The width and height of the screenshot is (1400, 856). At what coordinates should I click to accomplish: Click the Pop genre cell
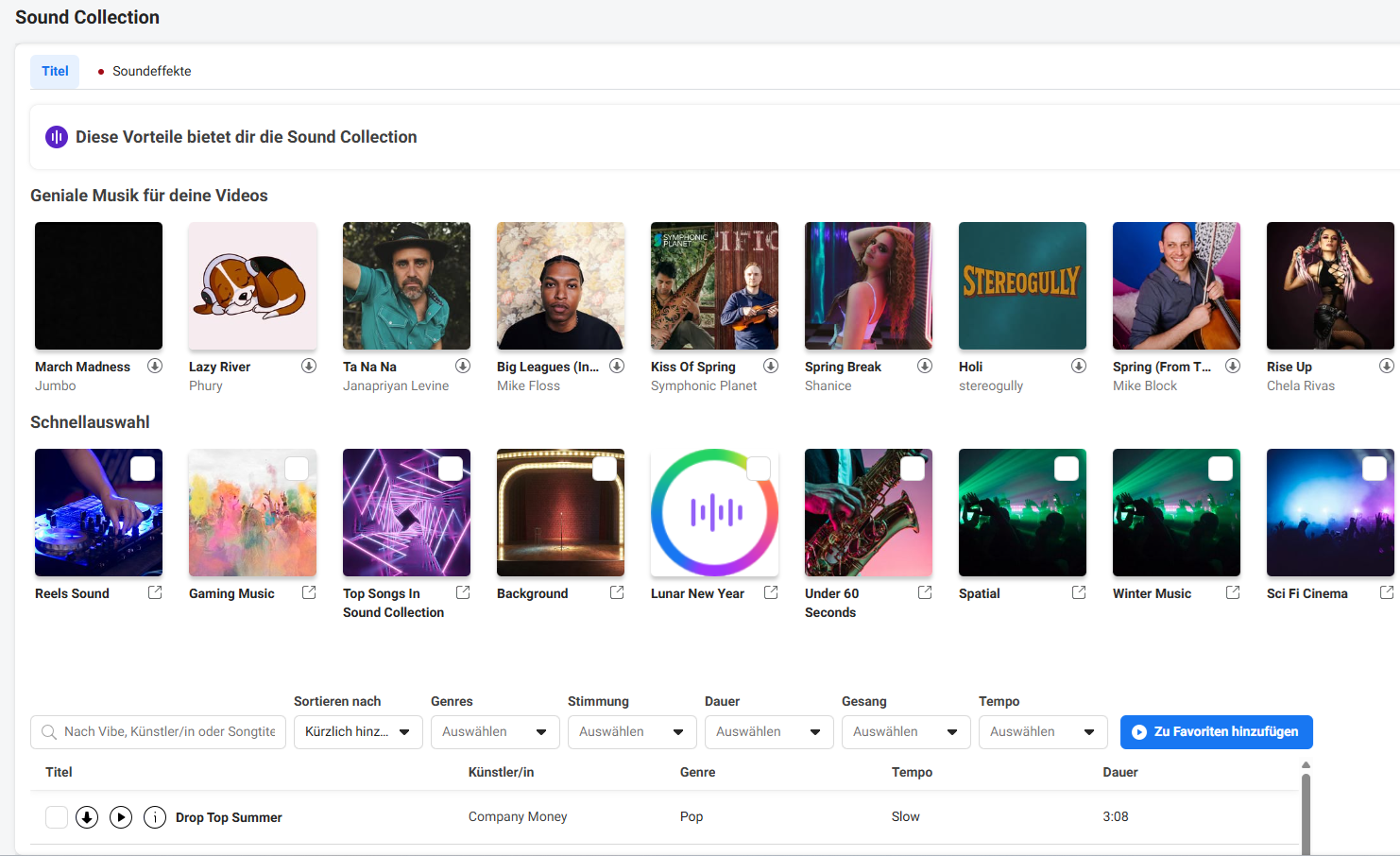coord(691,817)
